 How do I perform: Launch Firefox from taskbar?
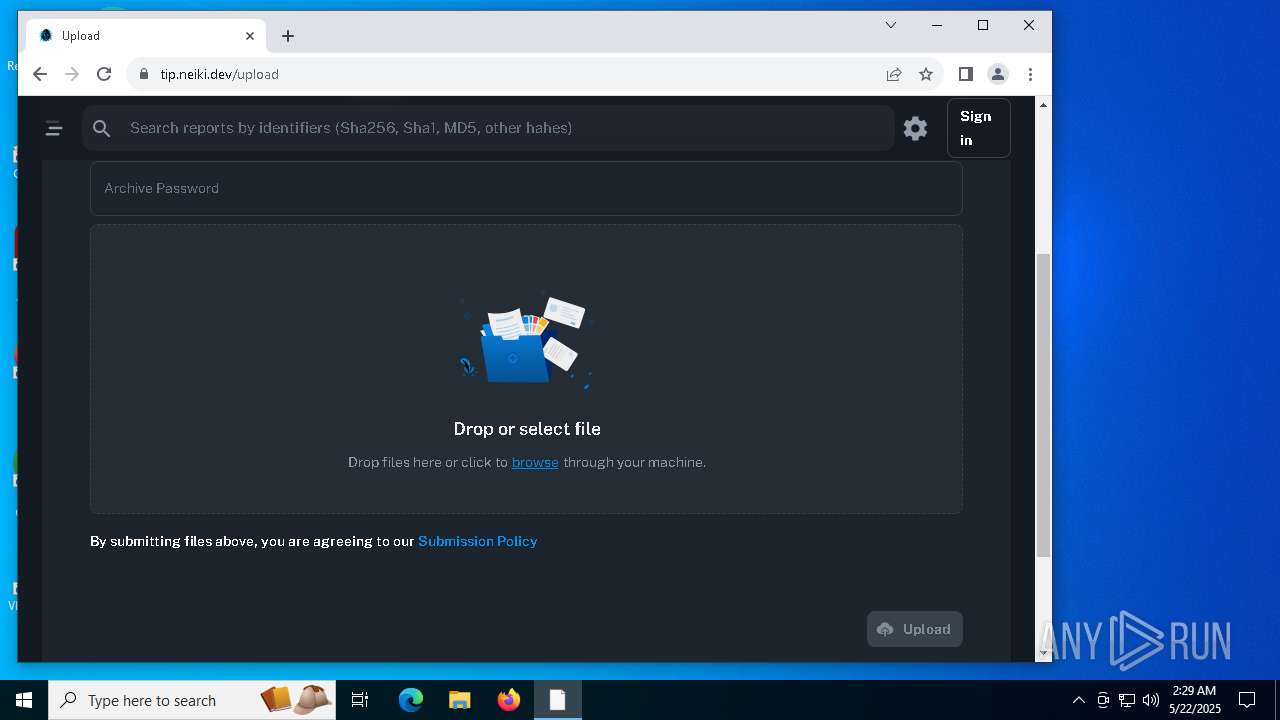tap(508, 700)
